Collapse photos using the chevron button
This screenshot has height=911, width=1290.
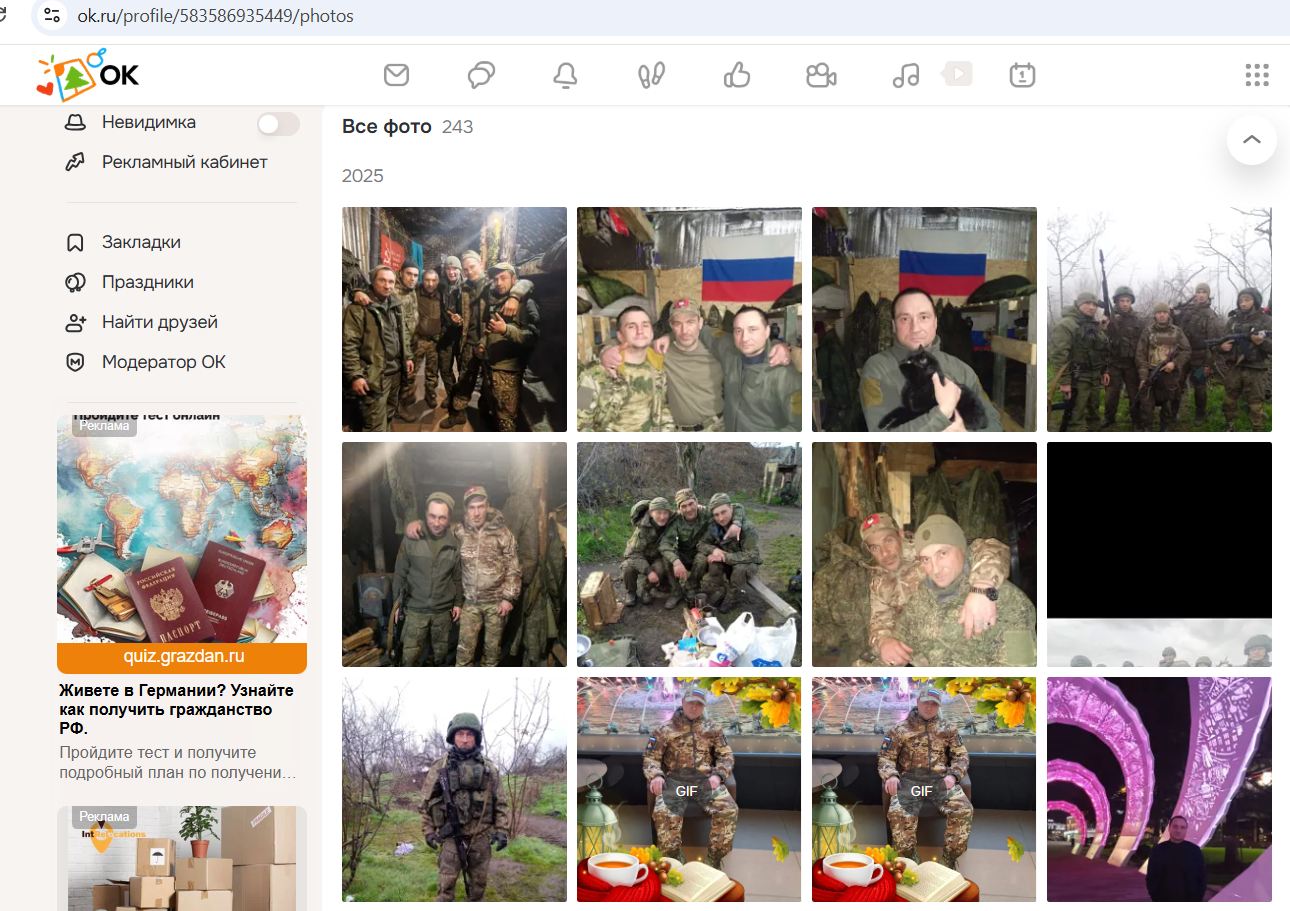[1251, 140]
